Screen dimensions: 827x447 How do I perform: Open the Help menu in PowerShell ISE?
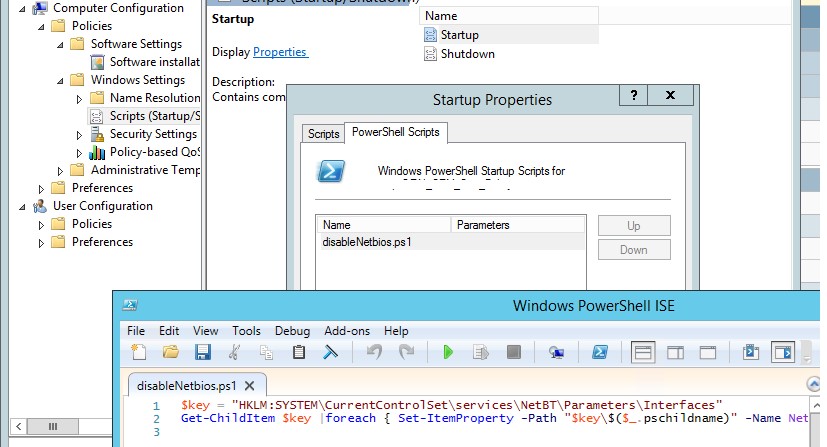[396, 331]
